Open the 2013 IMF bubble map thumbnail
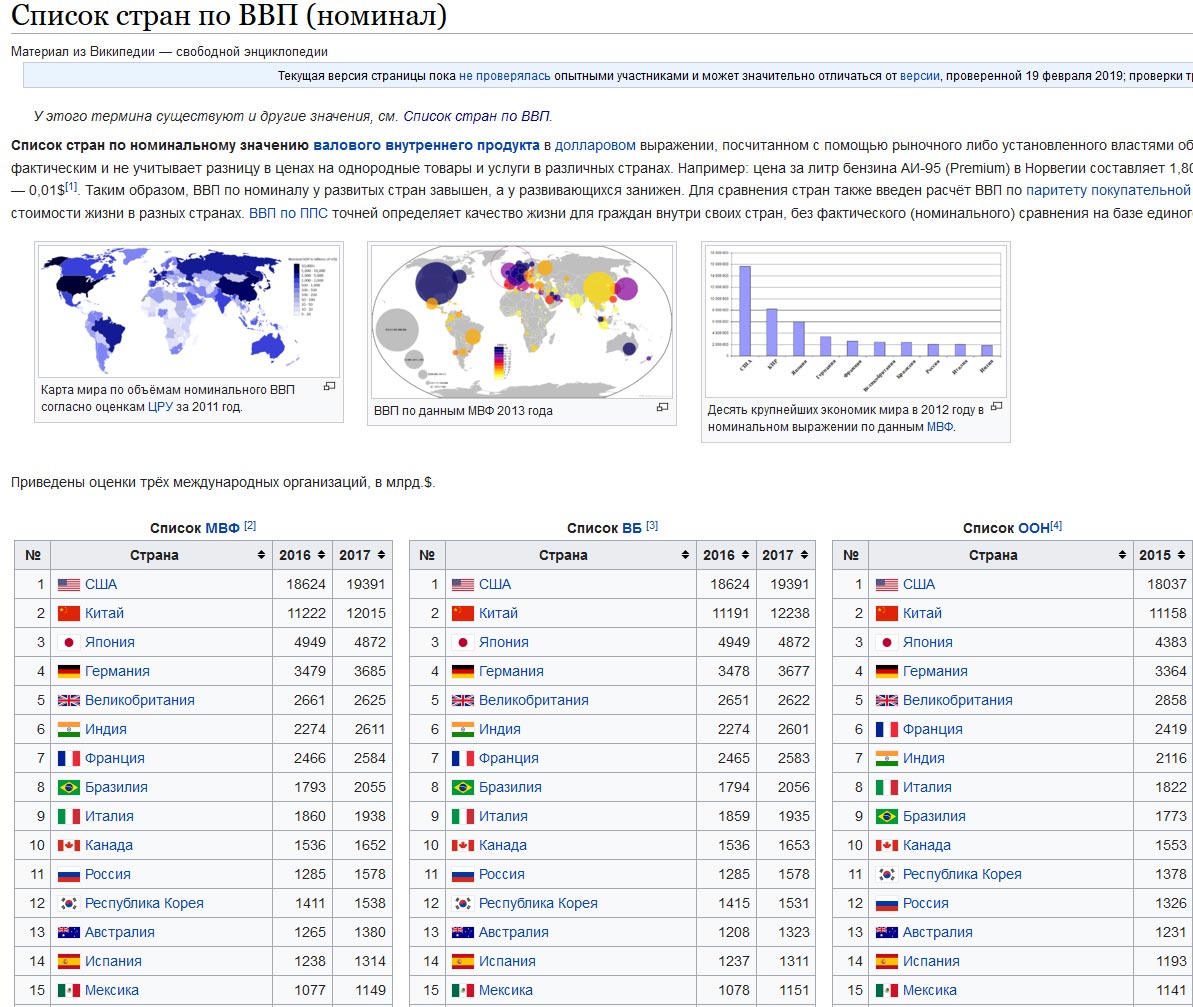Viewport: 1193px width, 1007px height. (522, 322)
